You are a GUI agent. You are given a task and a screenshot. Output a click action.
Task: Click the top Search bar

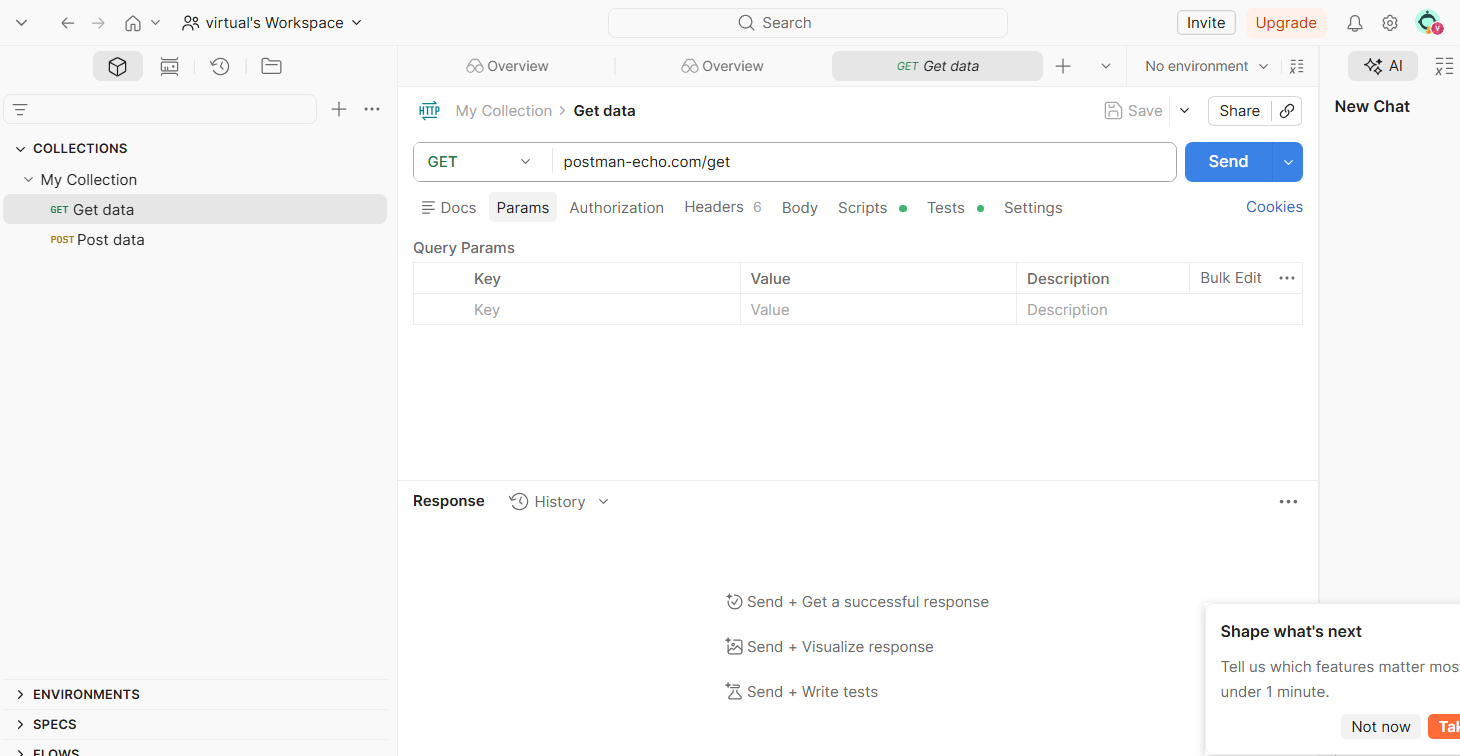coord(808,23)
